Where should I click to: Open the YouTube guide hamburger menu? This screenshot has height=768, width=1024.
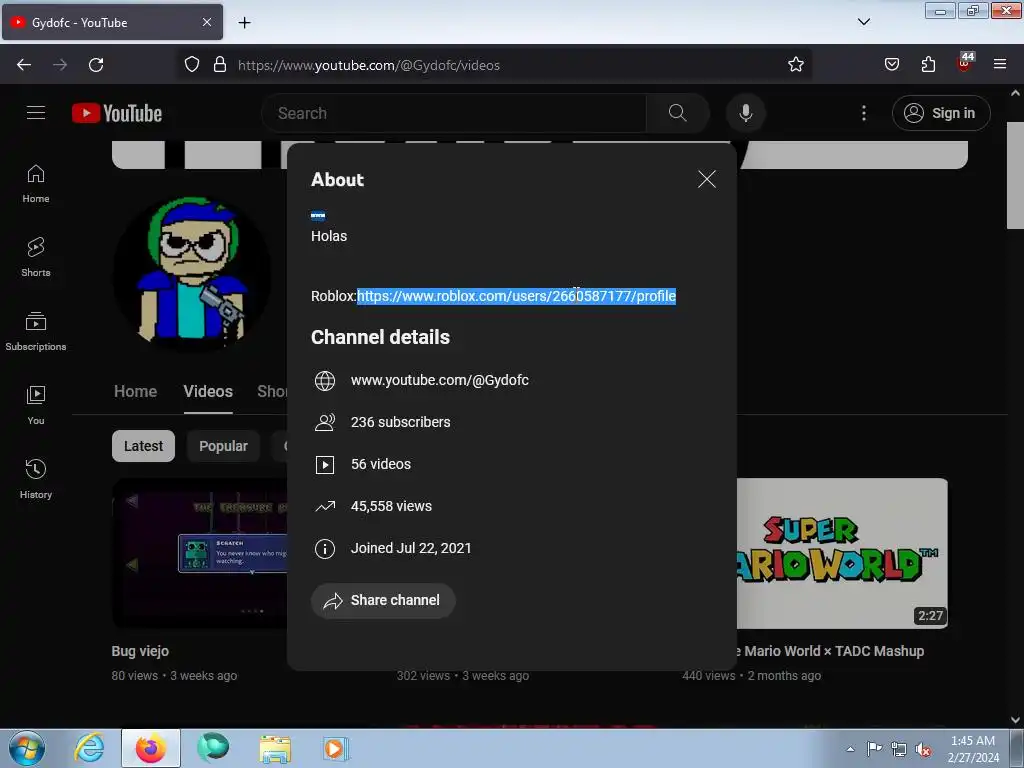coord(36,113)
